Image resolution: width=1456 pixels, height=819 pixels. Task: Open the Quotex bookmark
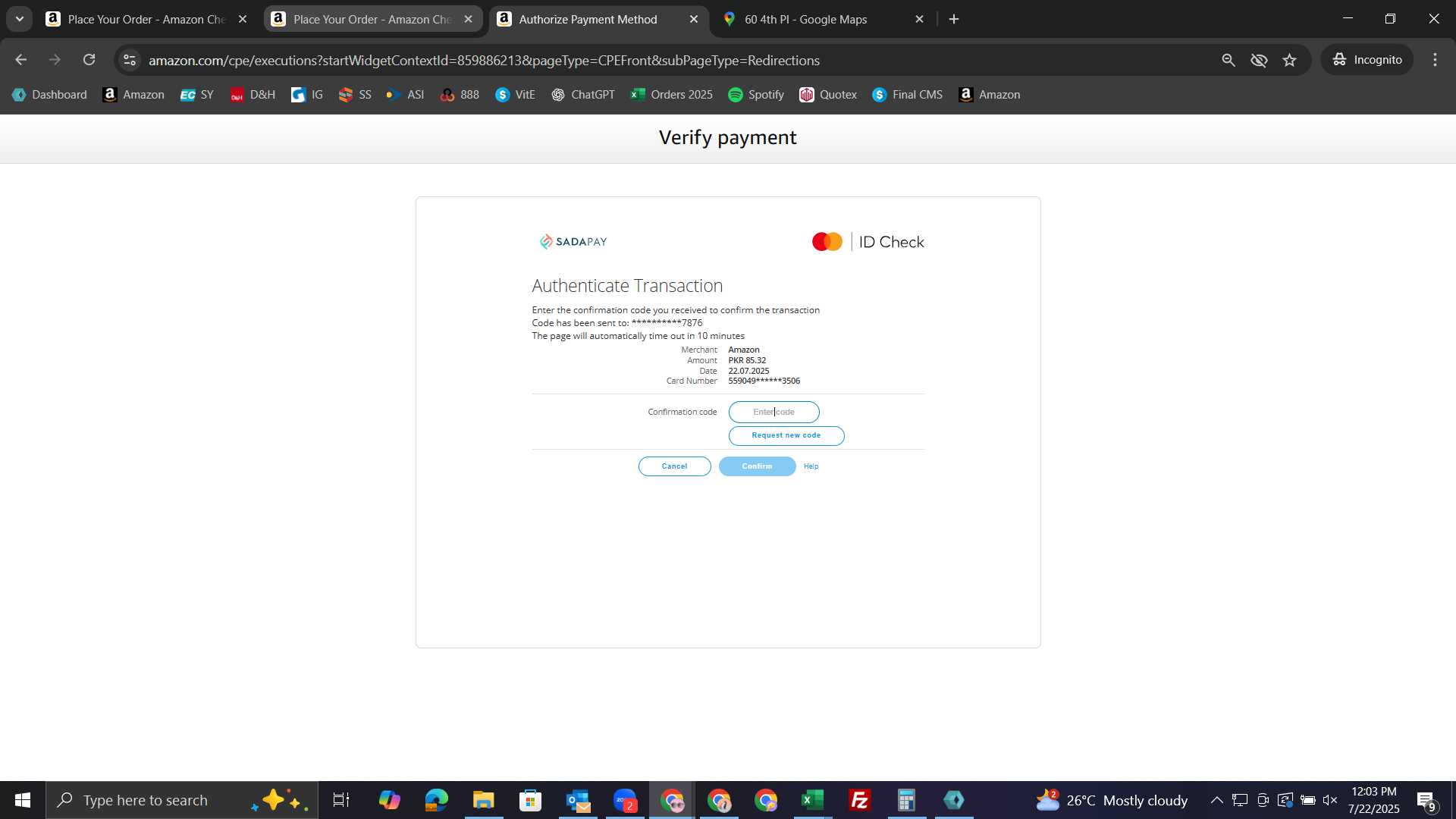pos(828,95)
